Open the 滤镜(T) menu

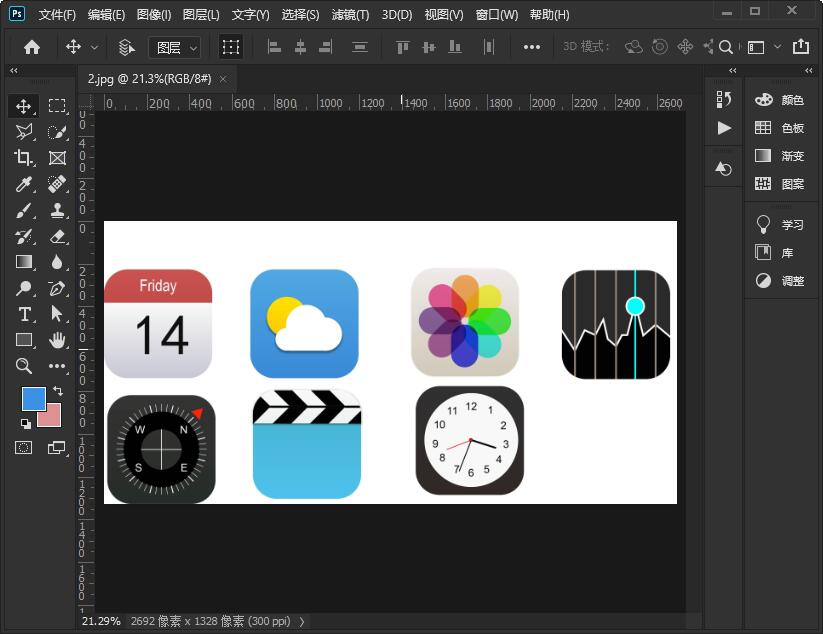point(350,15)
